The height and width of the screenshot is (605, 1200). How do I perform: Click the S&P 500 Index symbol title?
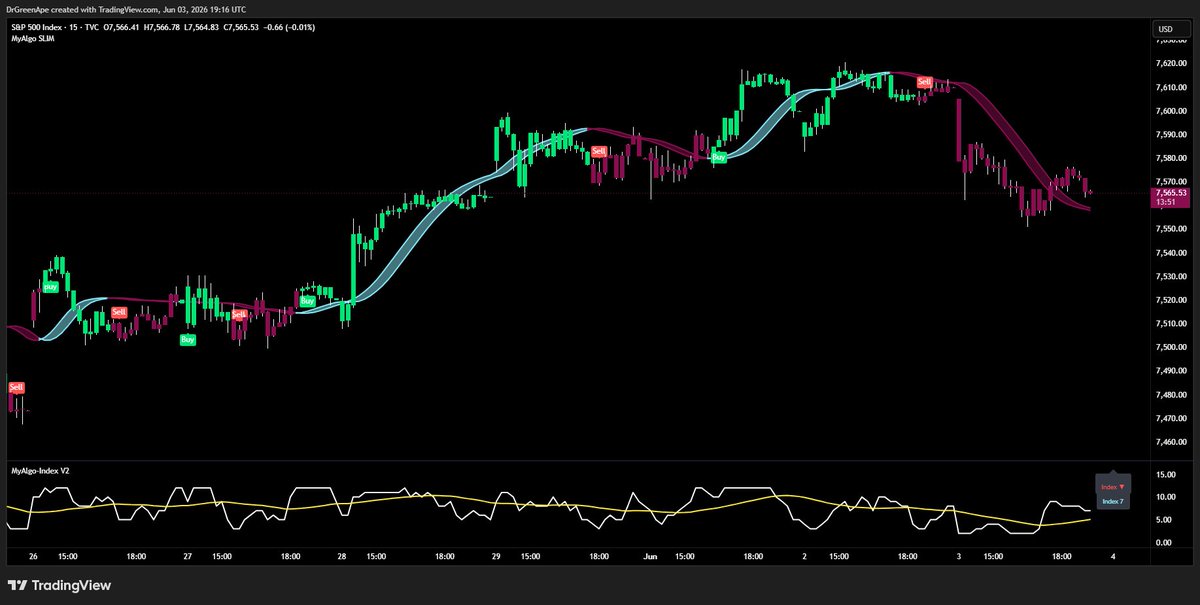point(38,28)
